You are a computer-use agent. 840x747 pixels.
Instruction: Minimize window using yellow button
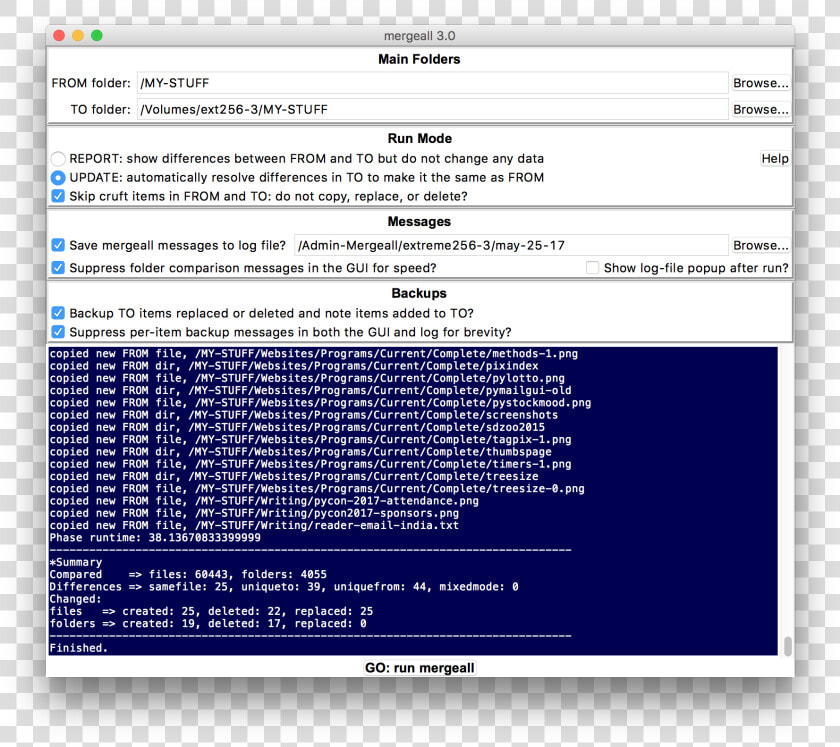[78, 35]
